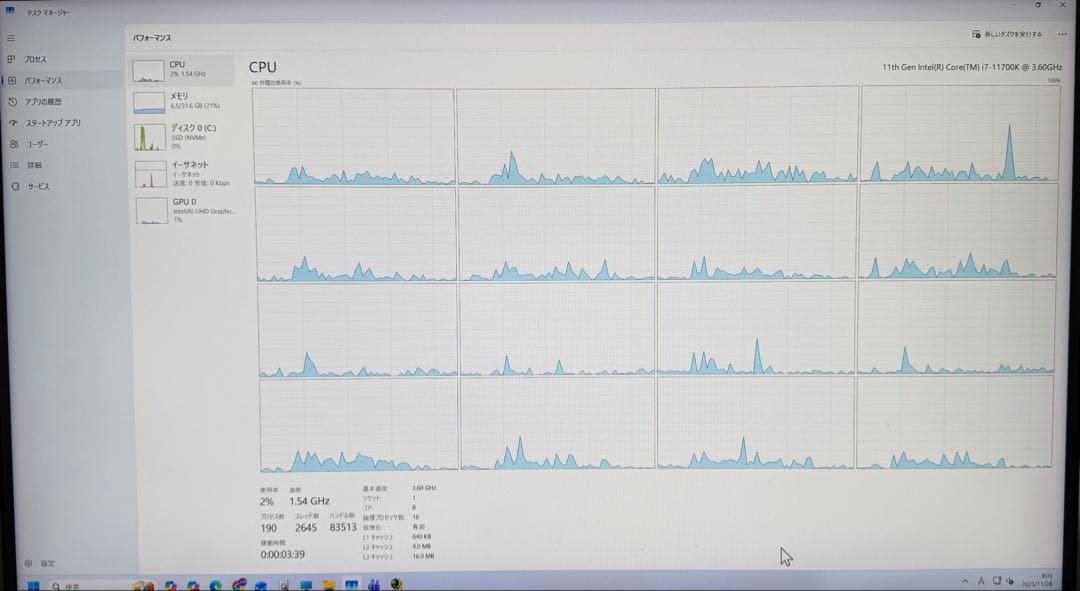The height and width of the screenshot is (591, 1080).
Task: Select ディスク 0 (C:) performance item
Action: (x=183, y=136)
